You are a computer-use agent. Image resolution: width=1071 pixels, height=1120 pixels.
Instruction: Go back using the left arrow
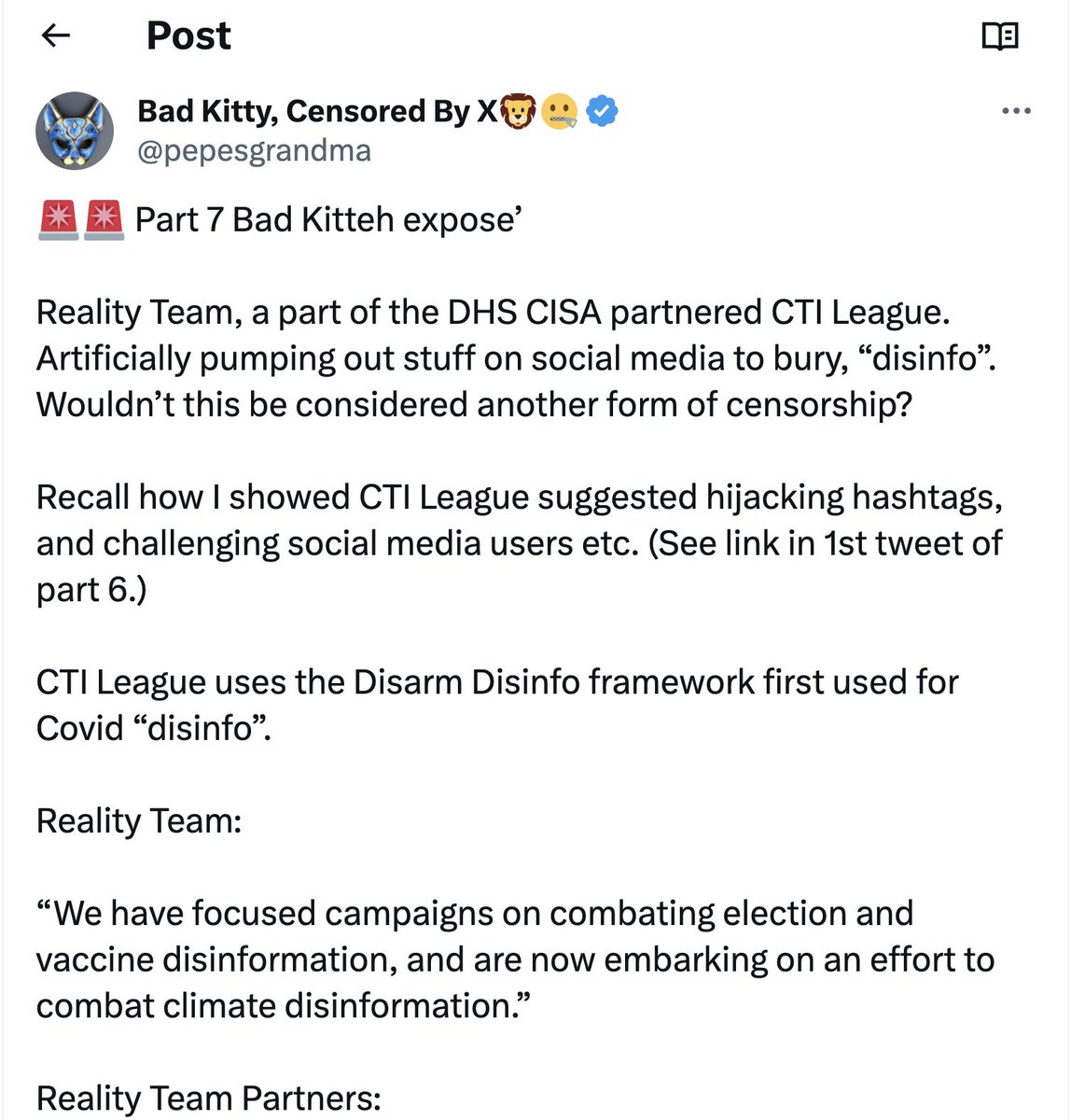pos(56,35)
